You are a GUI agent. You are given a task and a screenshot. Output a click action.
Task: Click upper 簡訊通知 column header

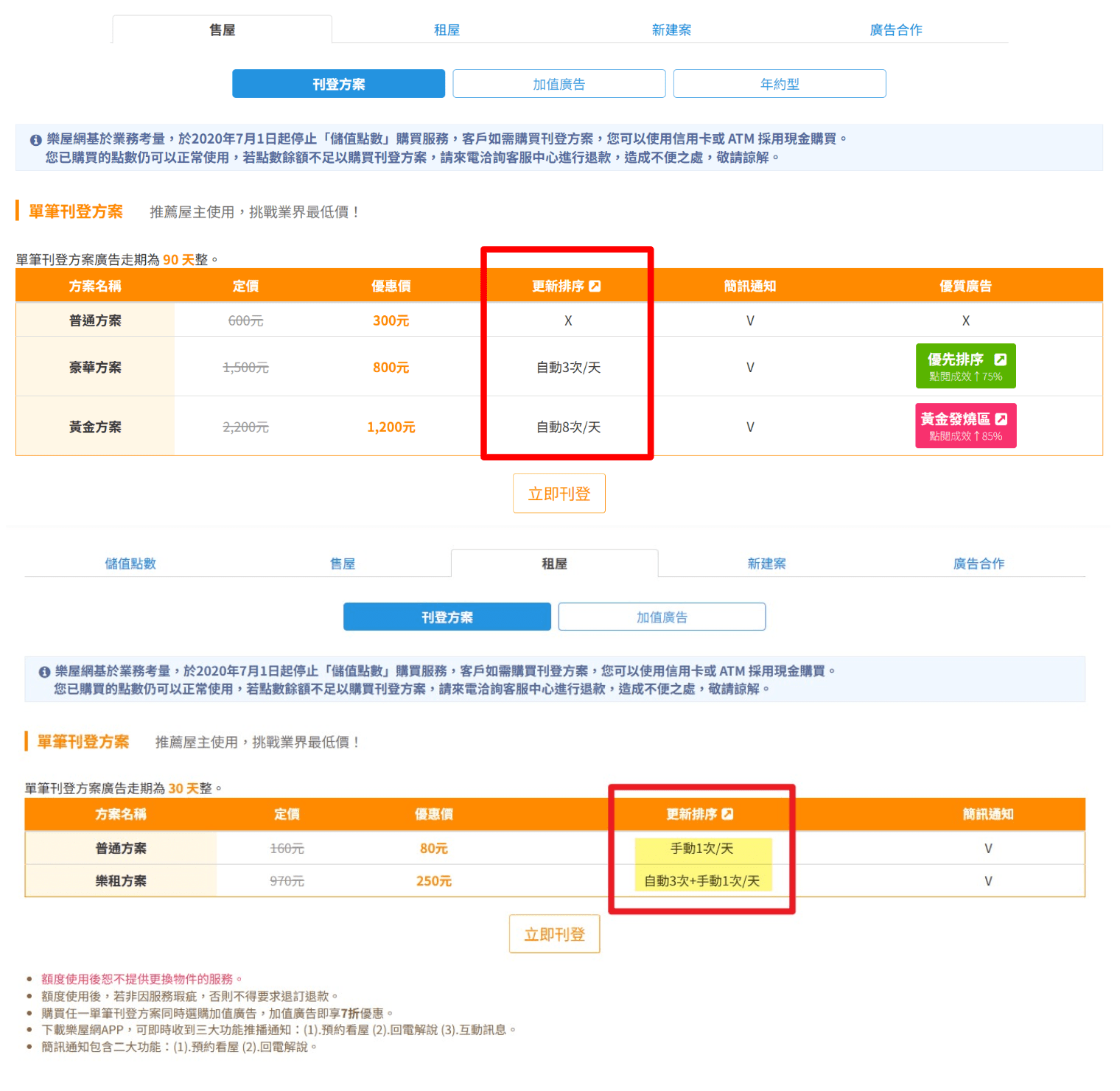[x=750, y=286]
